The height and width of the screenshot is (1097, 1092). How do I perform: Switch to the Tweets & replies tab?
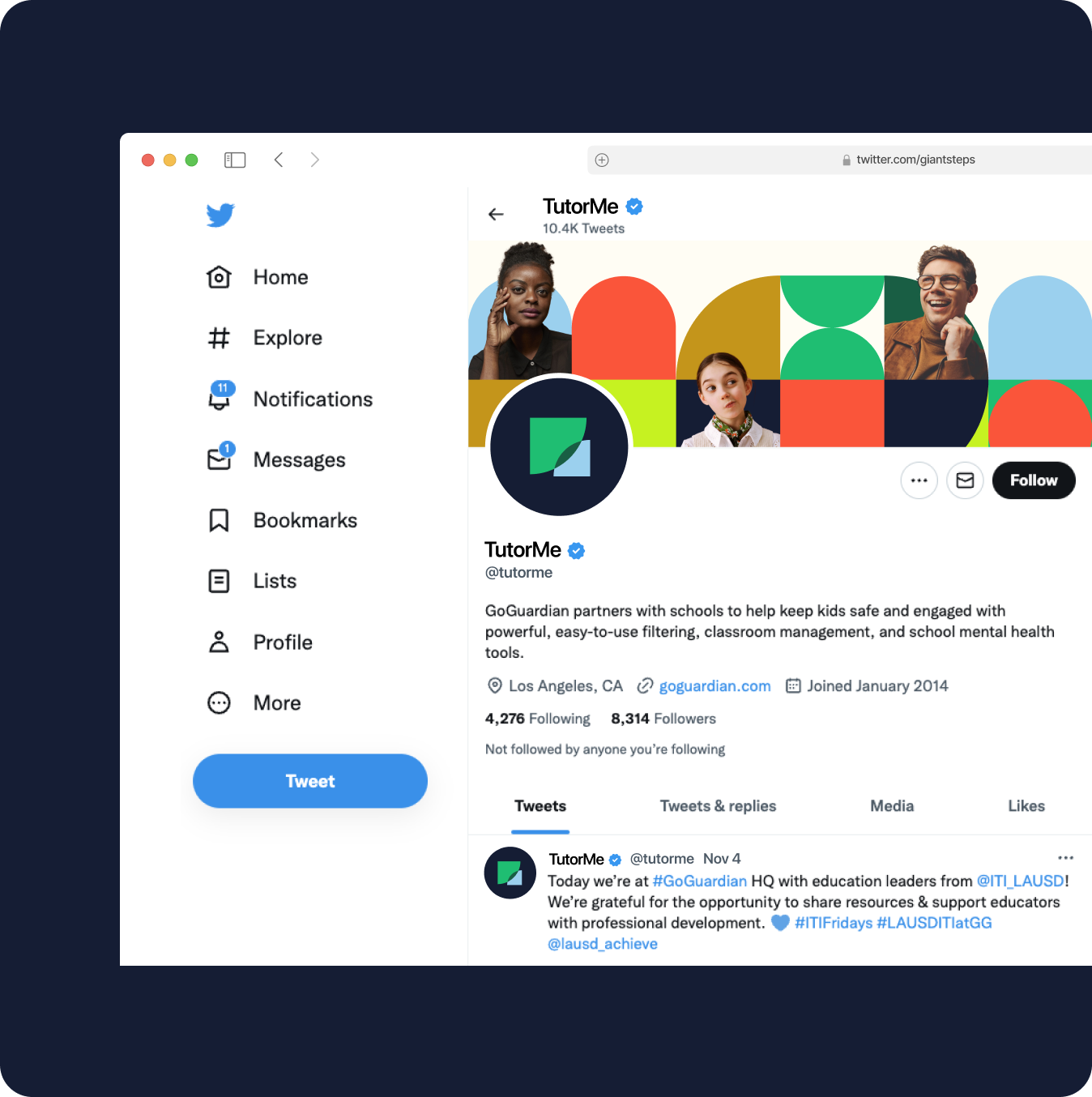pyautogui.click(x=718, y=806)
